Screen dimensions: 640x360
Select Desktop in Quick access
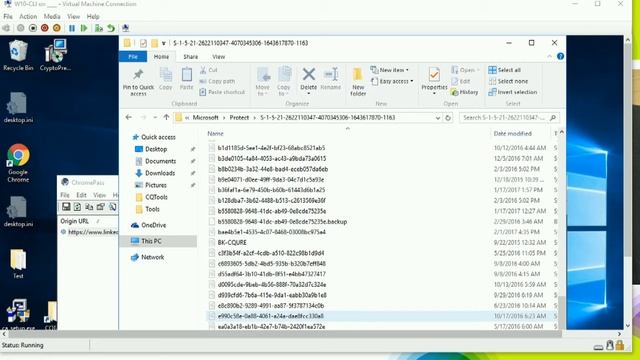coord(156,149)
